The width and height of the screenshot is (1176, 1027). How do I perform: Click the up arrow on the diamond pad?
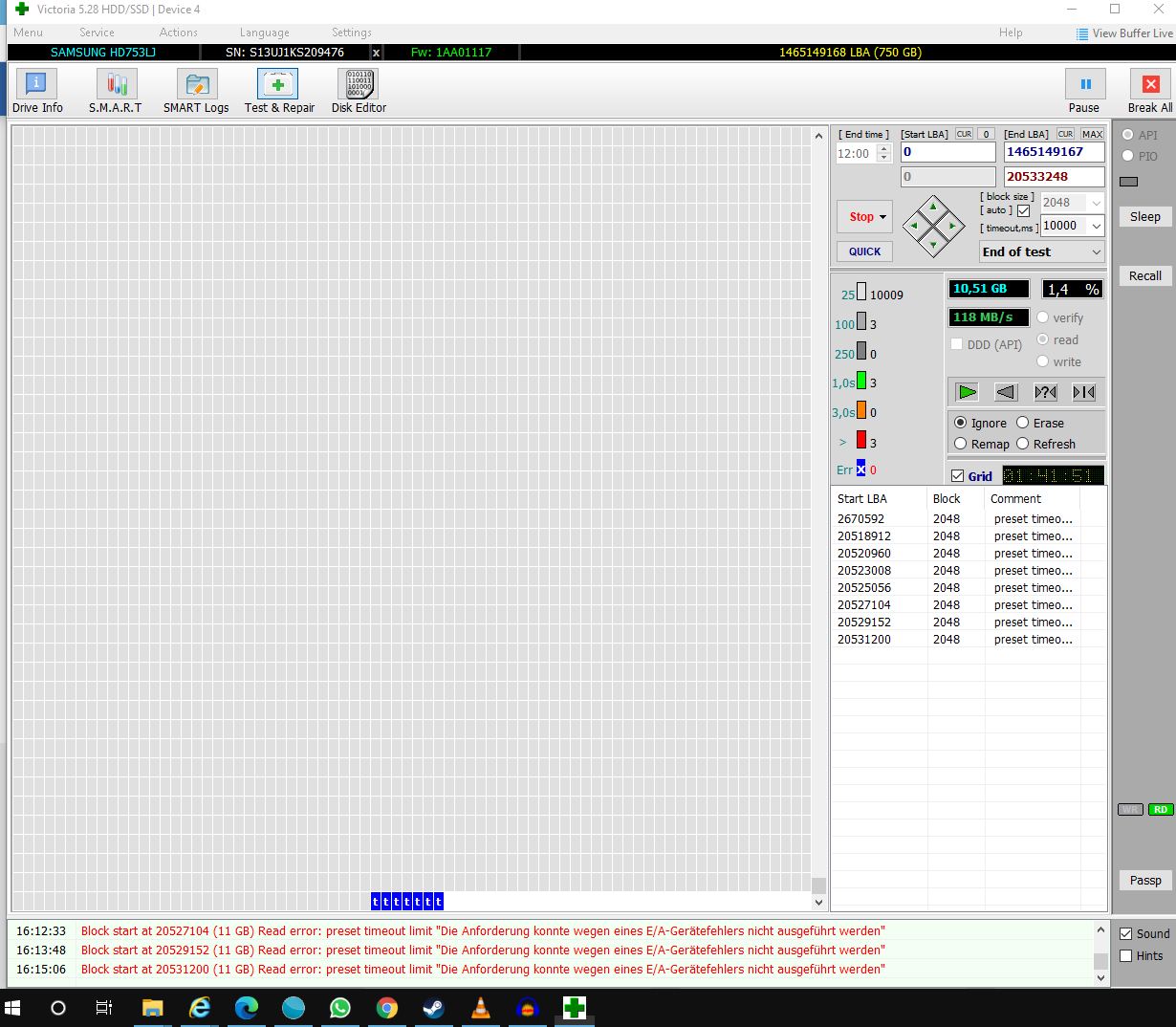coord(933,207)
